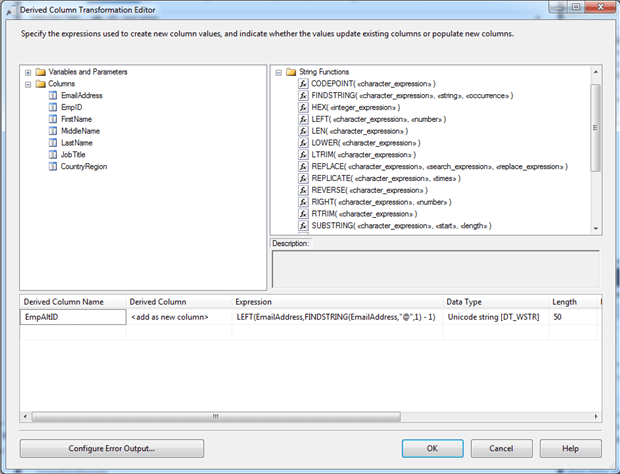Click the String Functions folder icon
620x474 pixels.
pos(291,72)
